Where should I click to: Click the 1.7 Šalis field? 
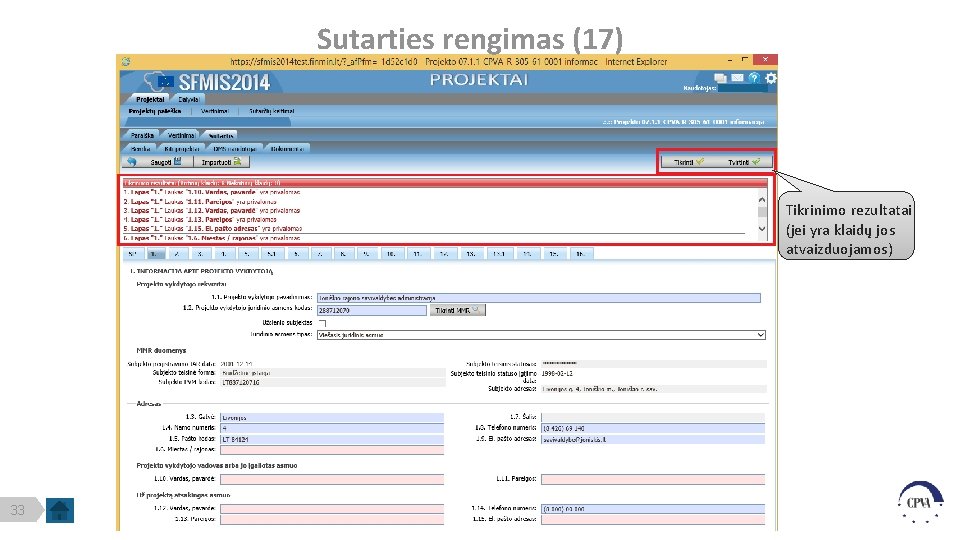point(653,418)
